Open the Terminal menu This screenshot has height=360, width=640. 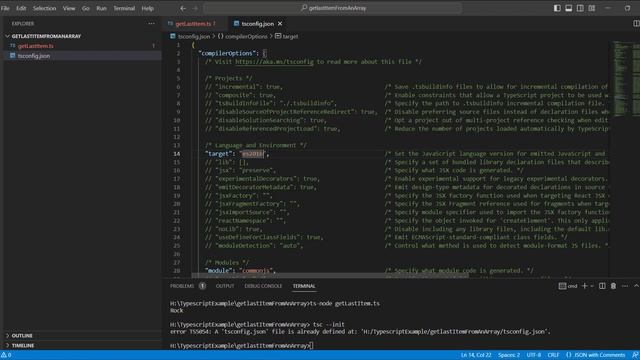[x=124, y=8]
